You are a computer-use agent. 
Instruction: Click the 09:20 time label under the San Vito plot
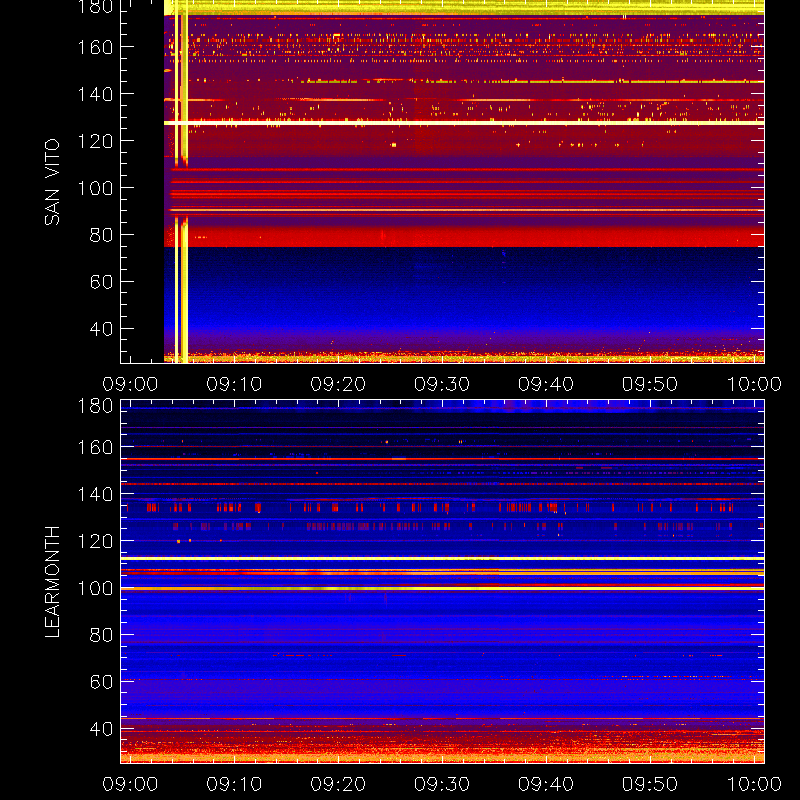click(338, 384)
